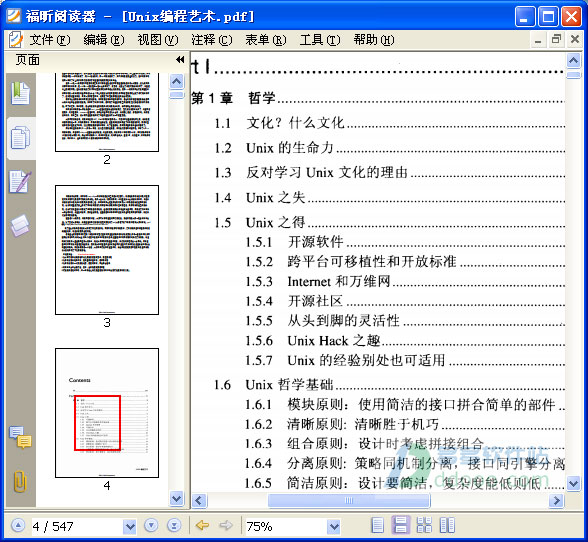Open the 文件(F) menu
The image size is (588, 542).
coord(50,40)
